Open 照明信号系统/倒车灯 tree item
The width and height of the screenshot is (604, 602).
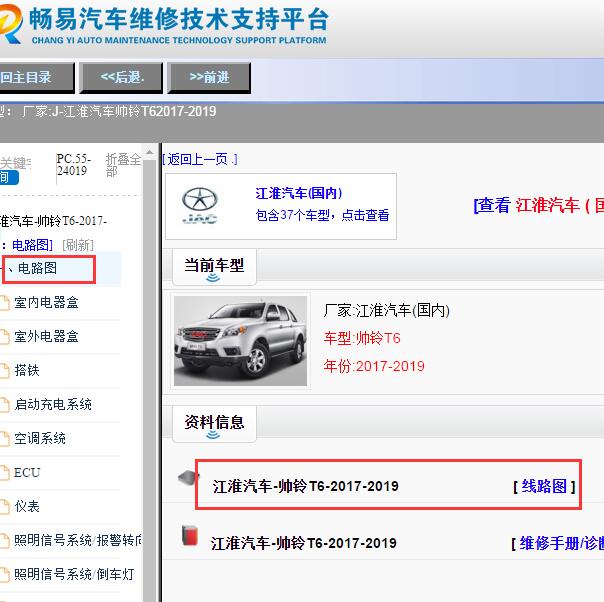click(x=74, y=574)
